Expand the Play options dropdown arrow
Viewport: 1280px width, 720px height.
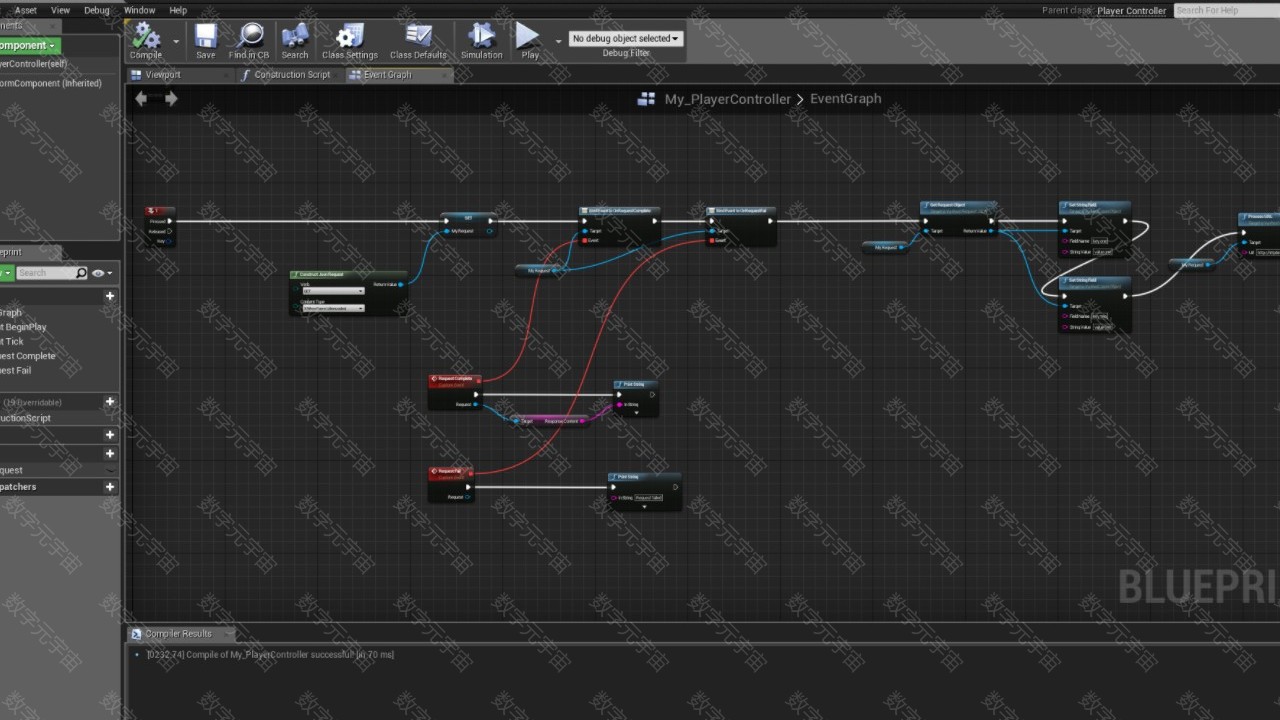coord(558,41)
